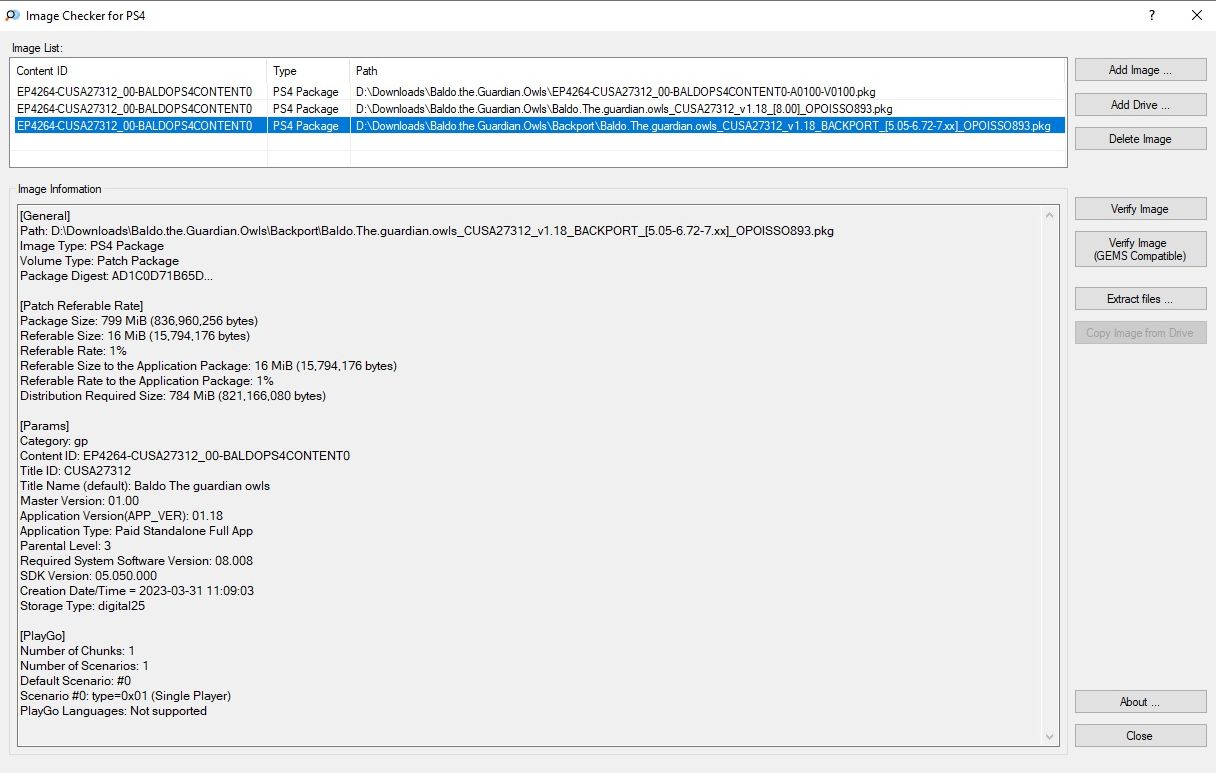Click Verify Image (GEMS Compatible) button

tap(1140, 249)
